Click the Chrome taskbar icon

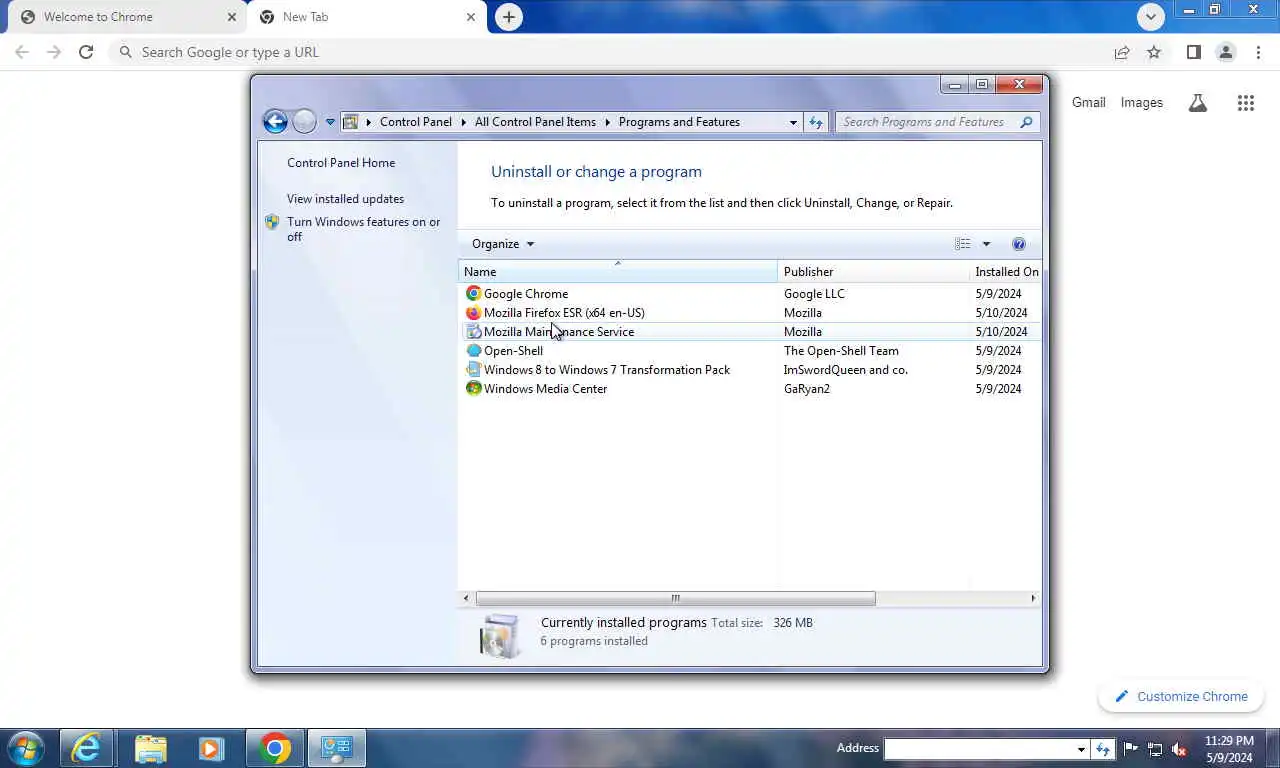click(275, 748)
